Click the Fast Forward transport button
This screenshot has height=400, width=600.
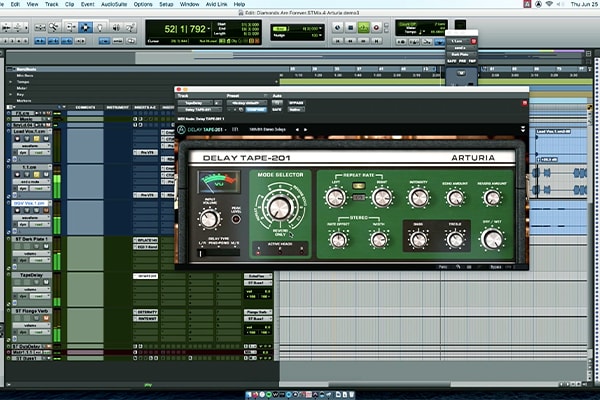pos(364,41)
